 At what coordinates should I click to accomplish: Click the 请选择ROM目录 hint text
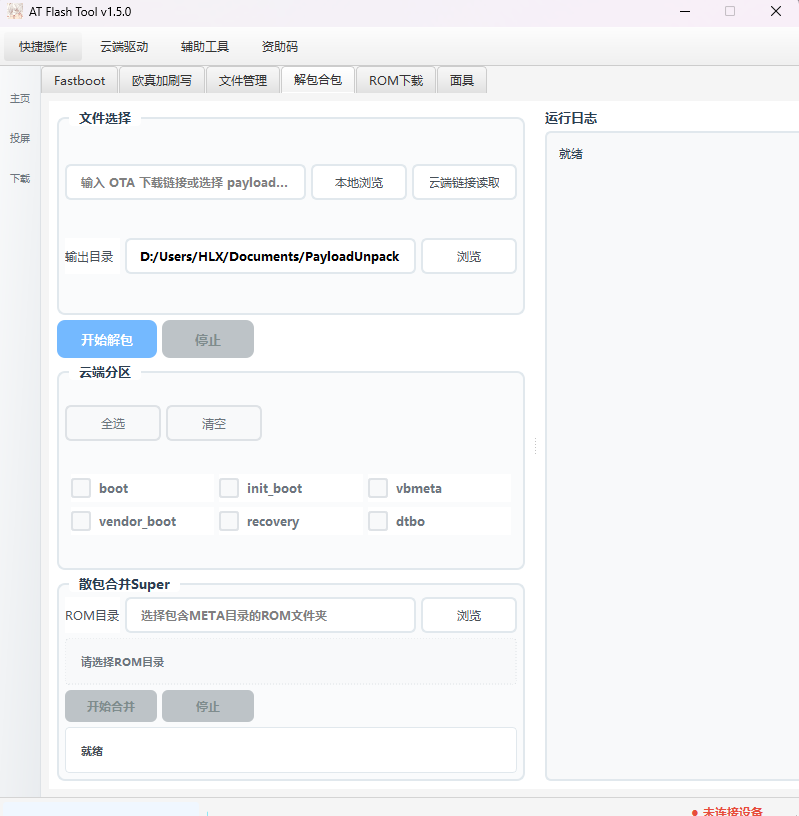click(x=122, y=662)
